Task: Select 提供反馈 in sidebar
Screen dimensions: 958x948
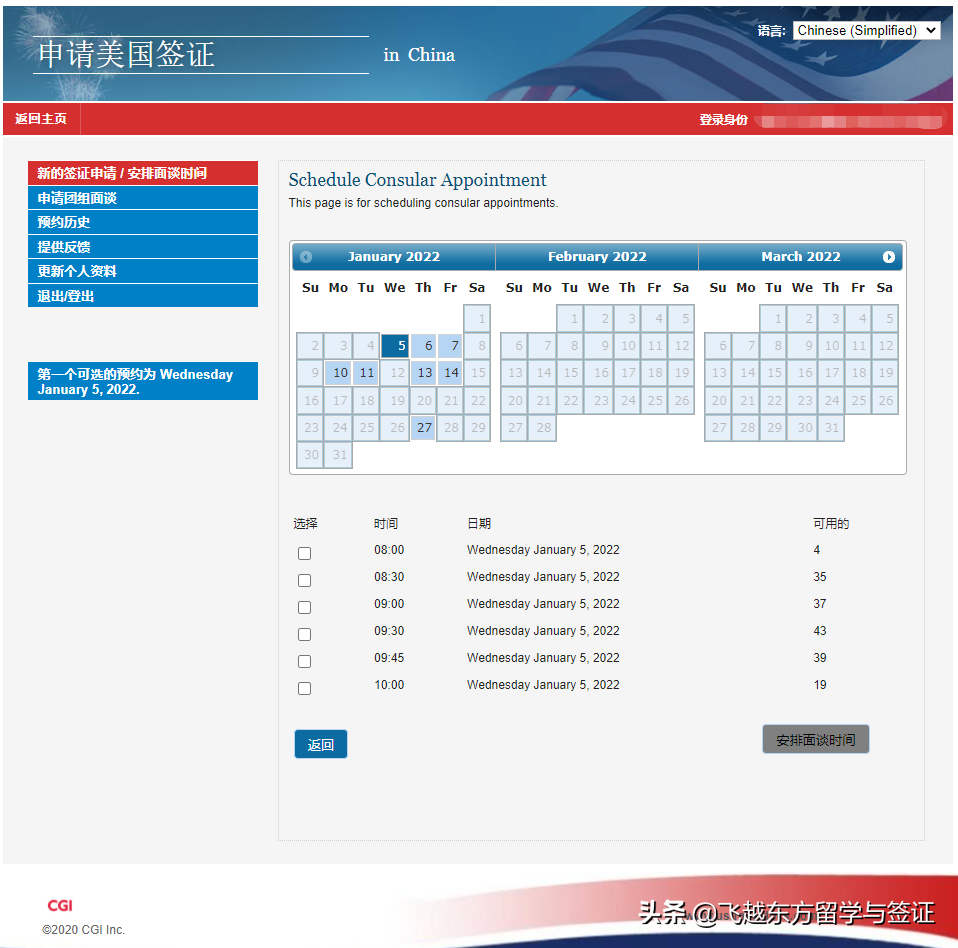Action: (143, 247)
